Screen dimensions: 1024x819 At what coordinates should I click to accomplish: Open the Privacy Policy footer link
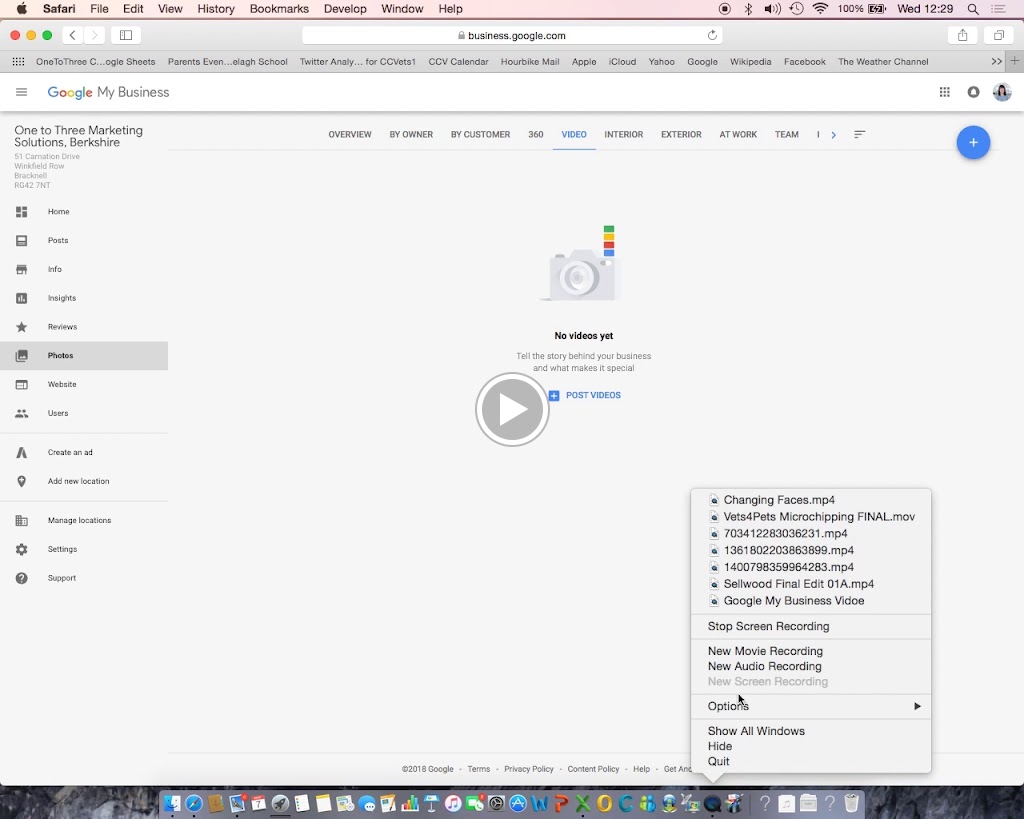click(529, 769)
